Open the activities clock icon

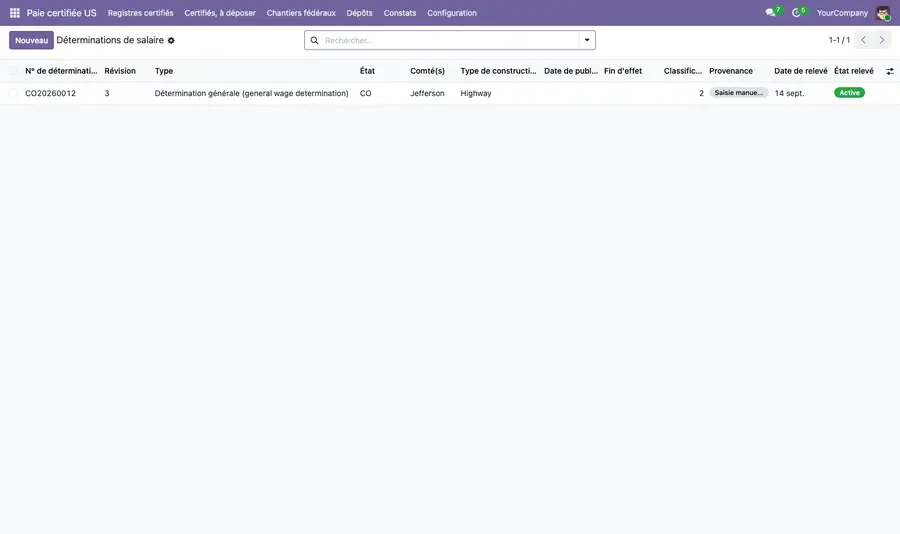click(x=796, y=13)
